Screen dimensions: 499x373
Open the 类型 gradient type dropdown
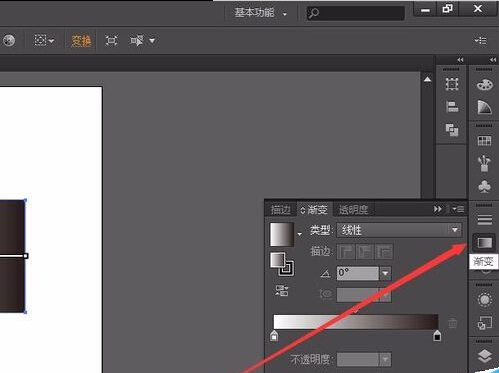[x=399, y=230]
